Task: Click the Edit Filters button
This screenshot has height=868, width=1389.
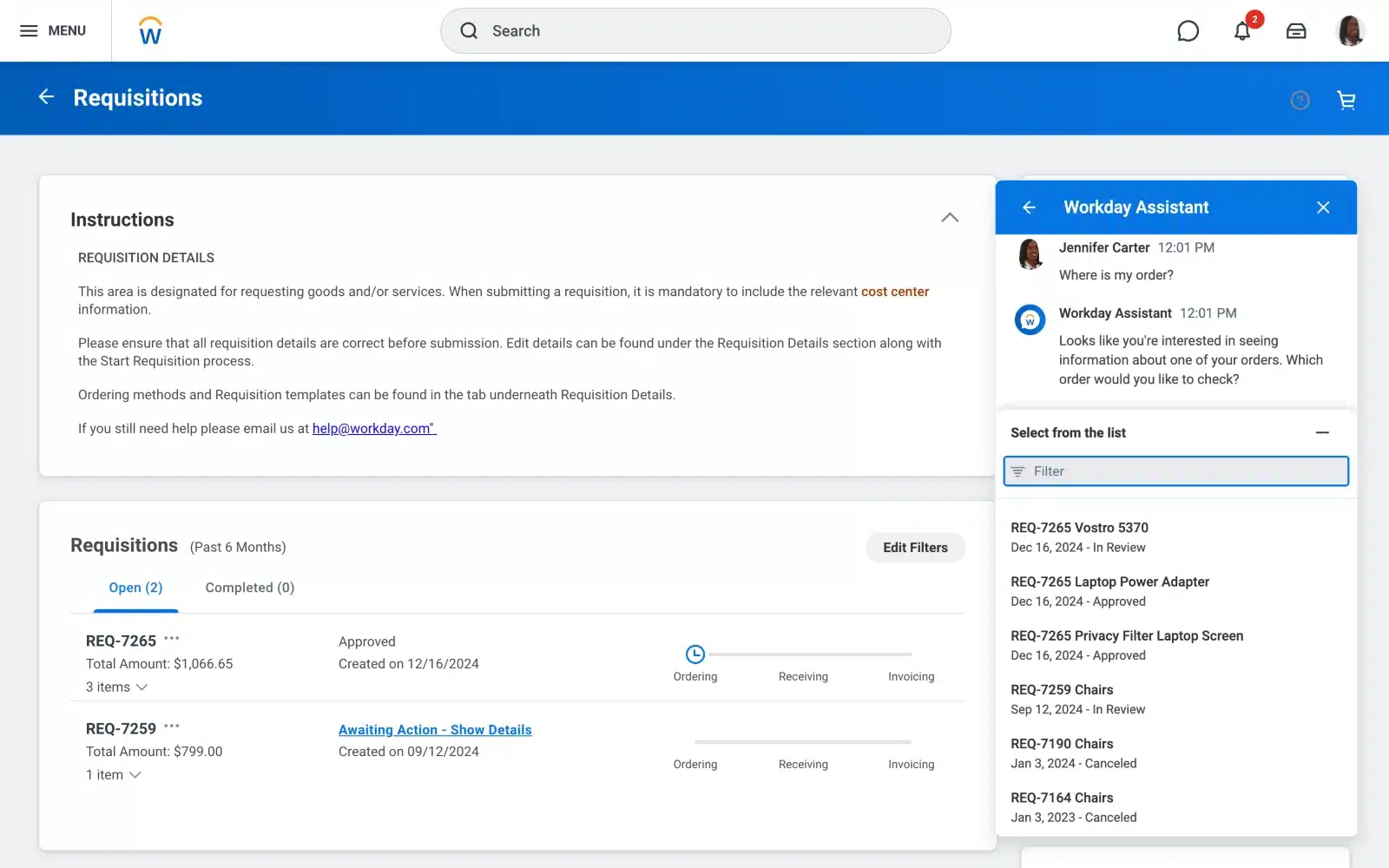Action: pyautogui.click(x=915, y=547)
